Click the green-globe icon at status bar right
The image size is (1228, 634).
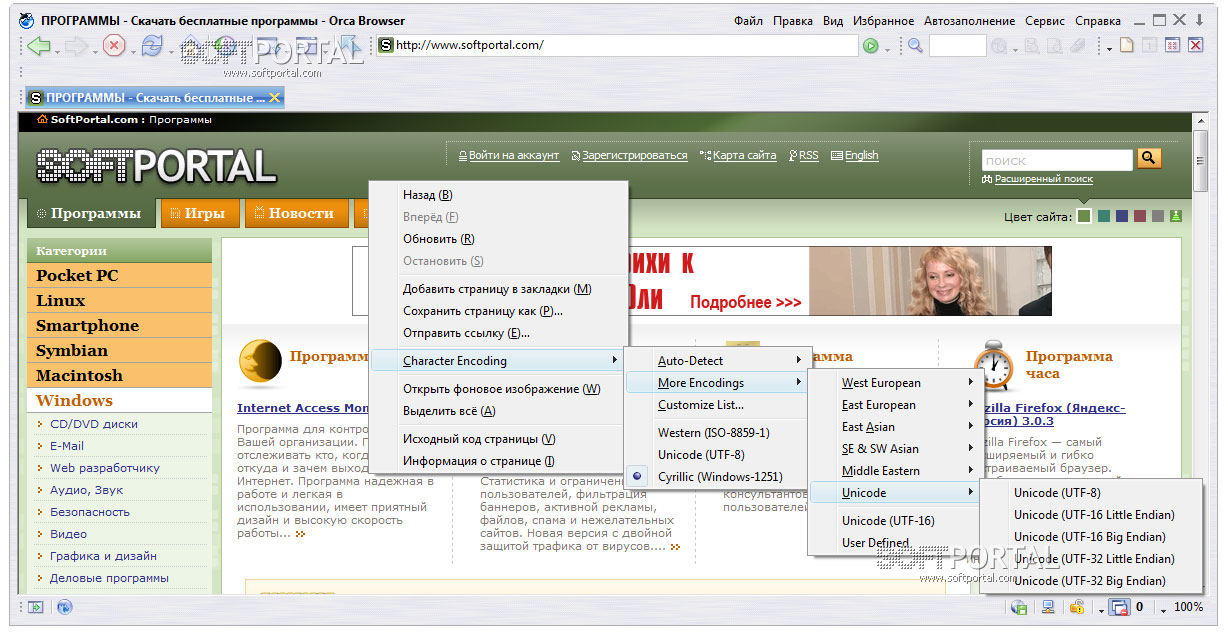coord(1020,606)
